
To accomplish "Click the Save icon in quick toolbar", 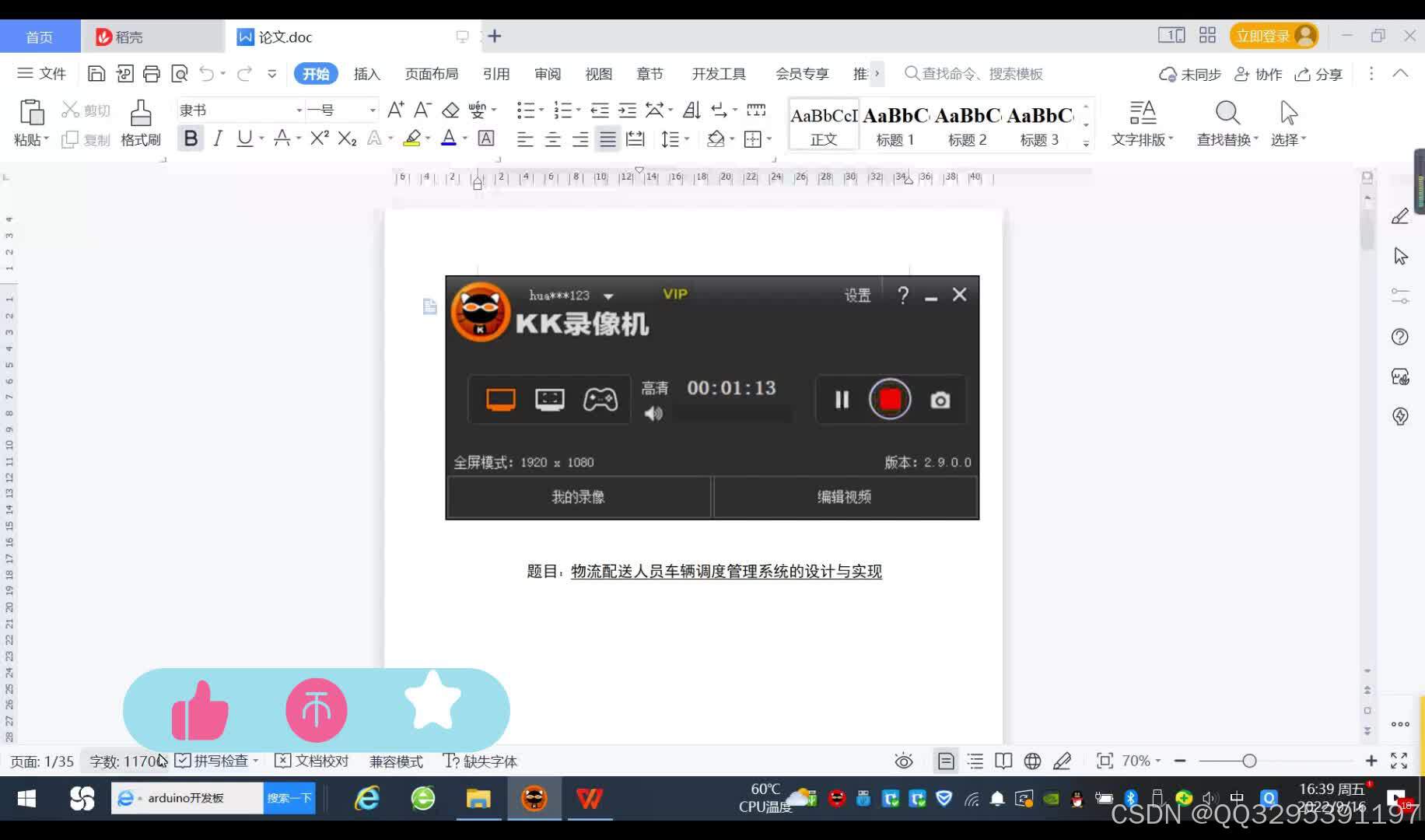I will click(96, 74).
